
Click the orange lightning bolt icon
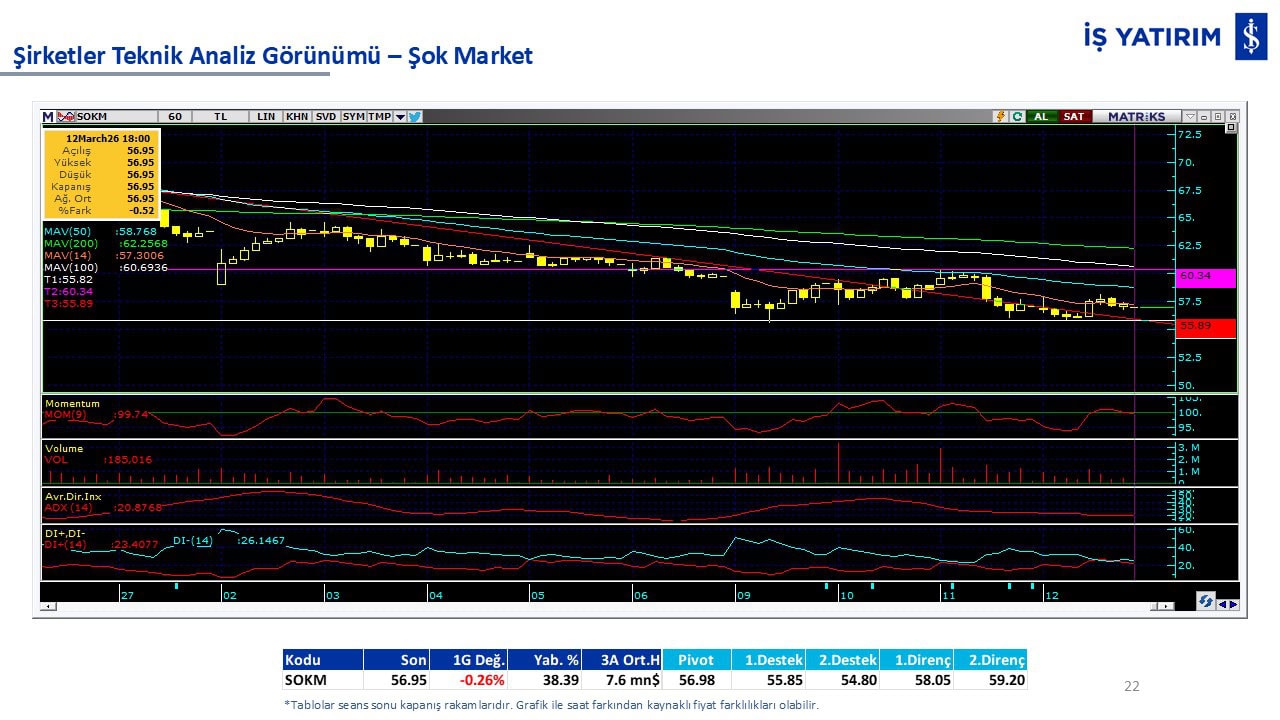coord(999,116)
